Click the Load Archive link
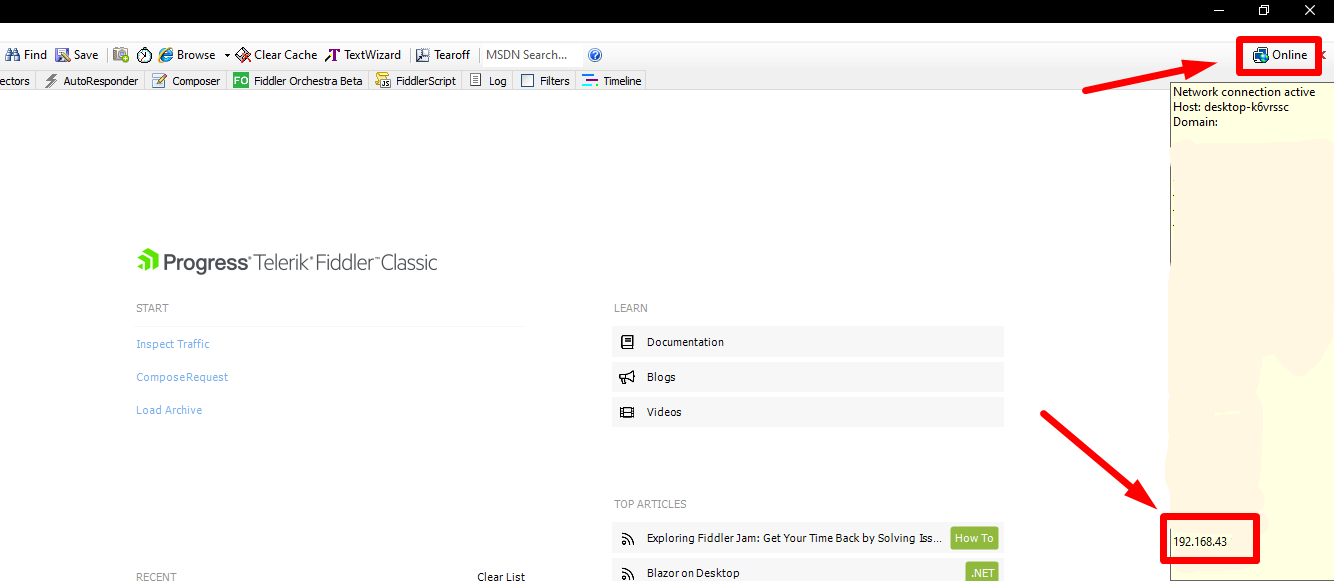 coord(169,410)
